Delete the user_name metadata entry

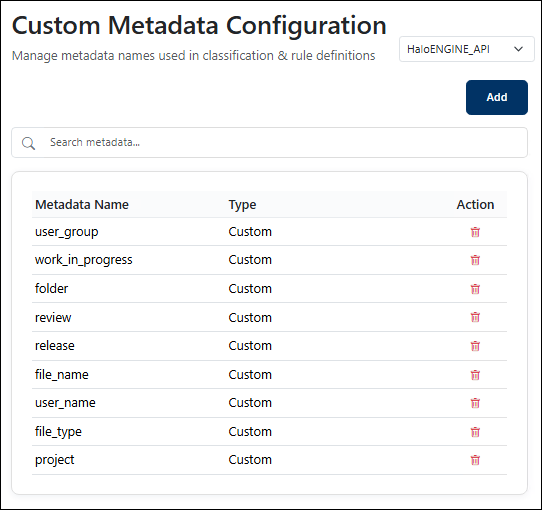[475, 403]
